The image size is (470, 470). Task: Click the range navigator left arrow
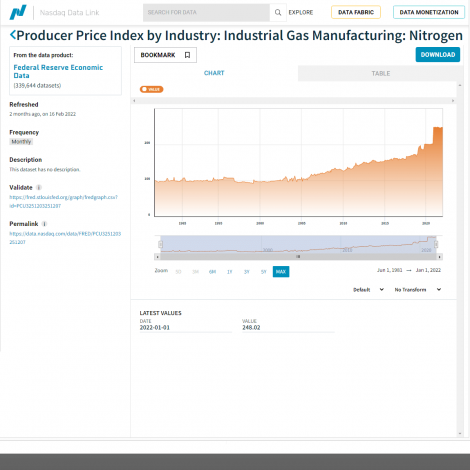click(x=157, y=257)
